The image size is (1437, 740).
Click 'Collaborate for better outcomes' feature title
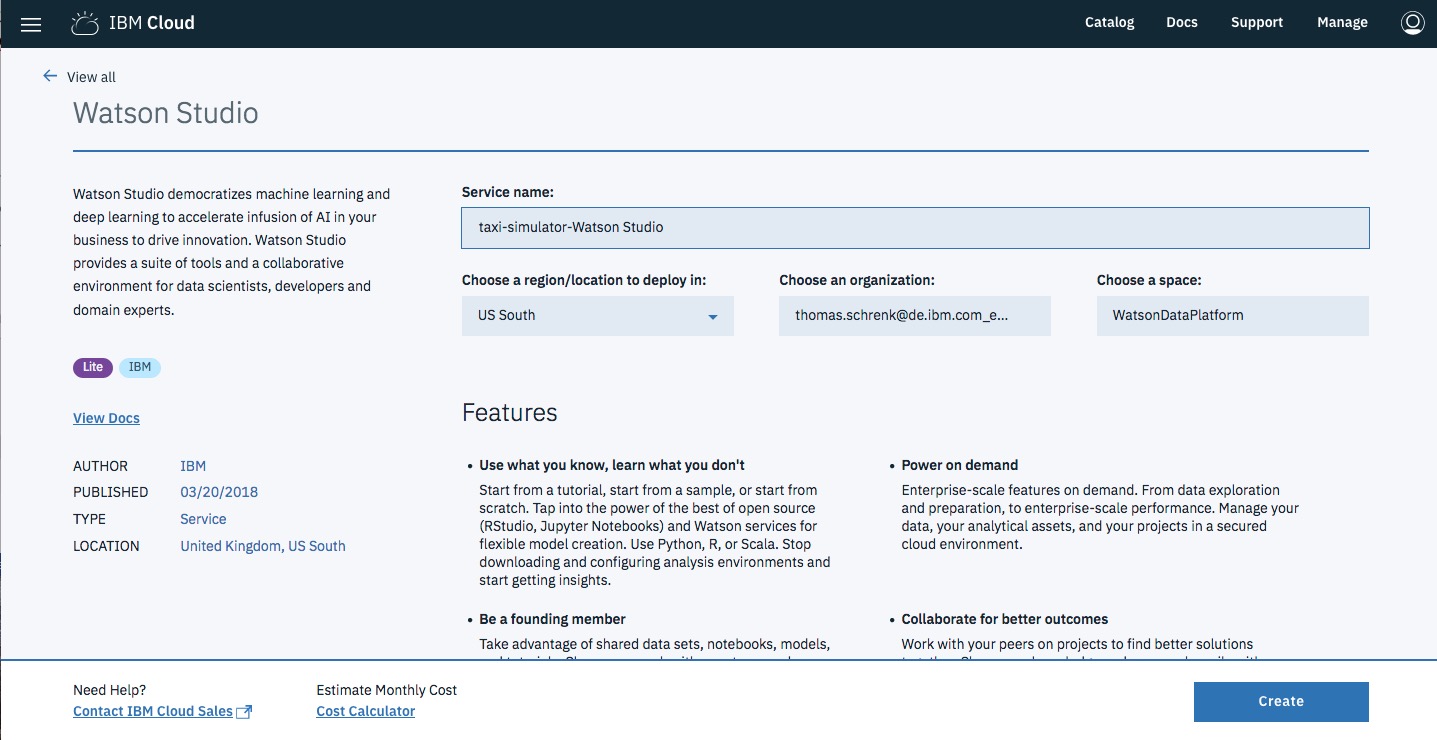1005,619
